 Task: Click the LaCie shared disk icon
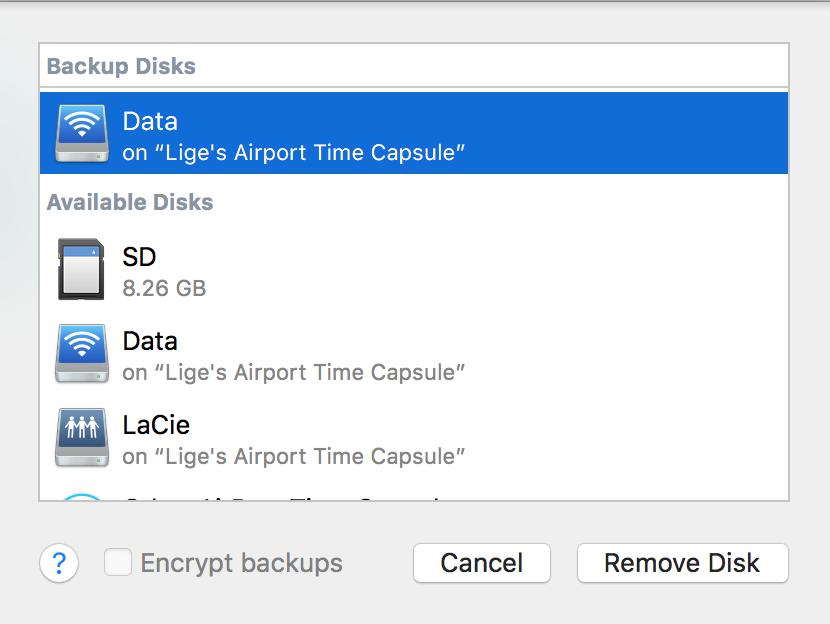coord(81,438)
